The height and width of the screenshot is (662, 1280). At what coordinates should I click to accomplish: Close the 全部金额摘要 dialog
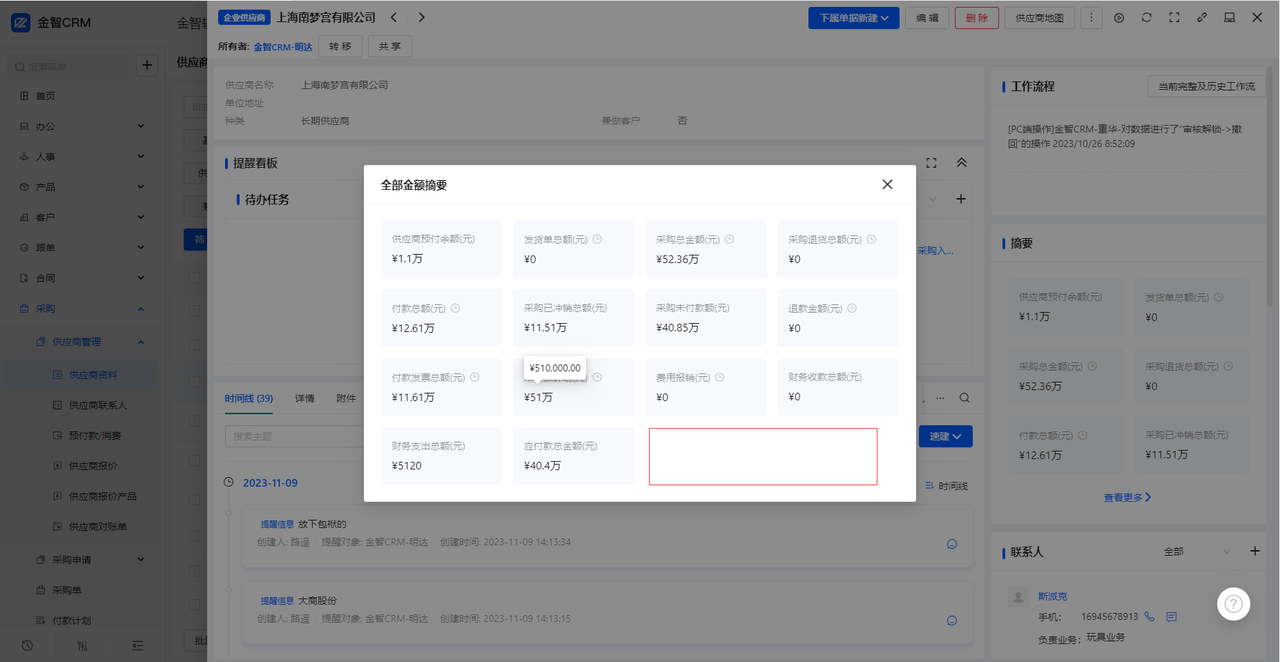click(887, 185)
